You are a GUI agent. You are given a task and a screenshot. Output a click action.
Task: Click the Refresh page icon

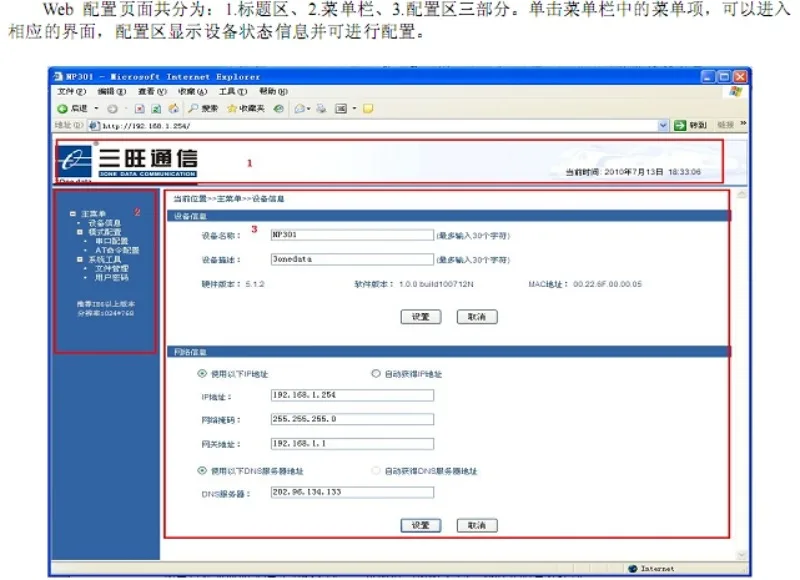point(156,109)
